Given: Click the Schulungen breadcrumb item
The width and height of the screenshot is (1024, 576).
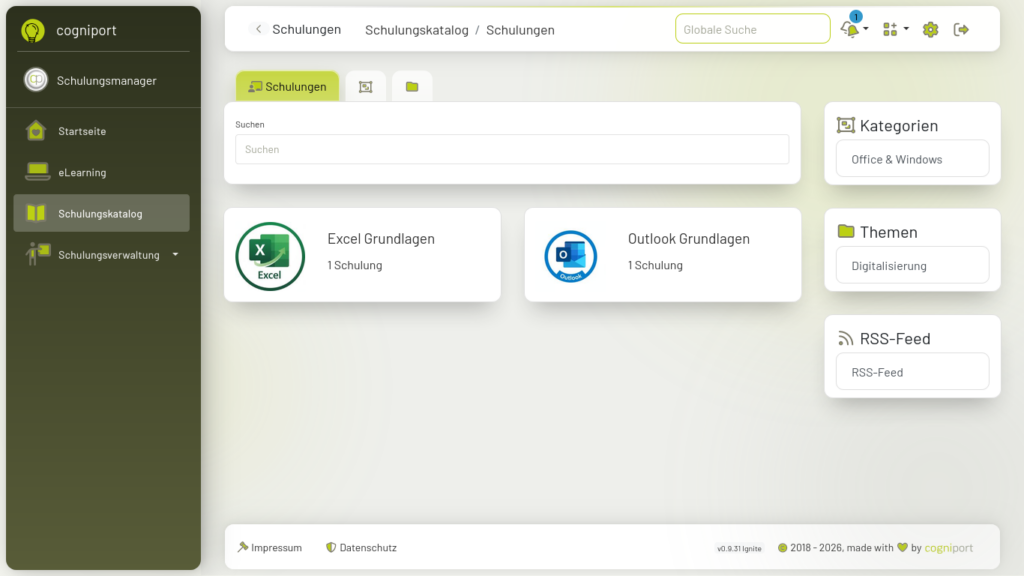Looking at the screenshot, I should coord(520,30).
